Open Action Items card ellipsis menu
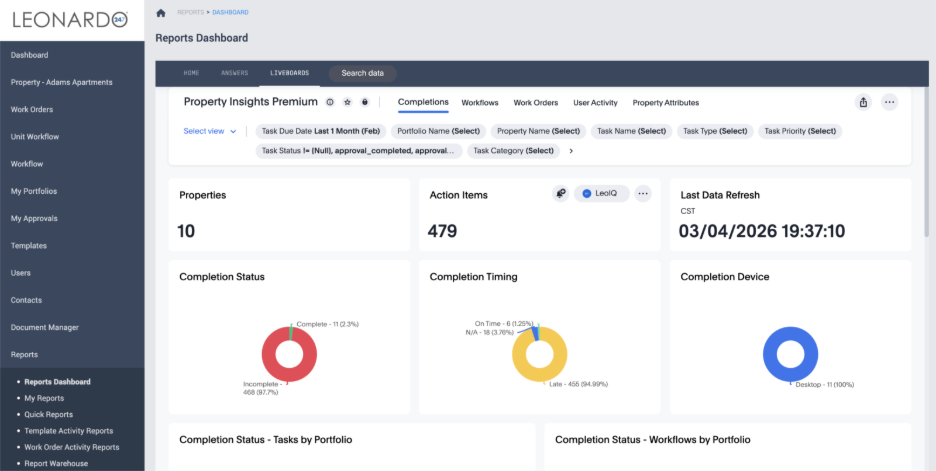 pyautogui.click(x=643, y=194)
